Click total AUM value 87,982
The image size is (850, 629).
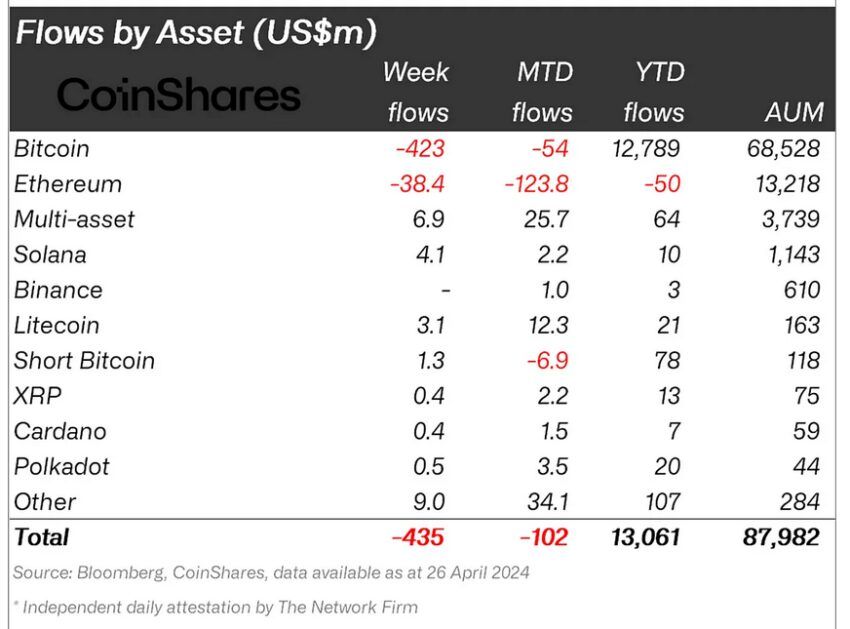coord(781,537)
